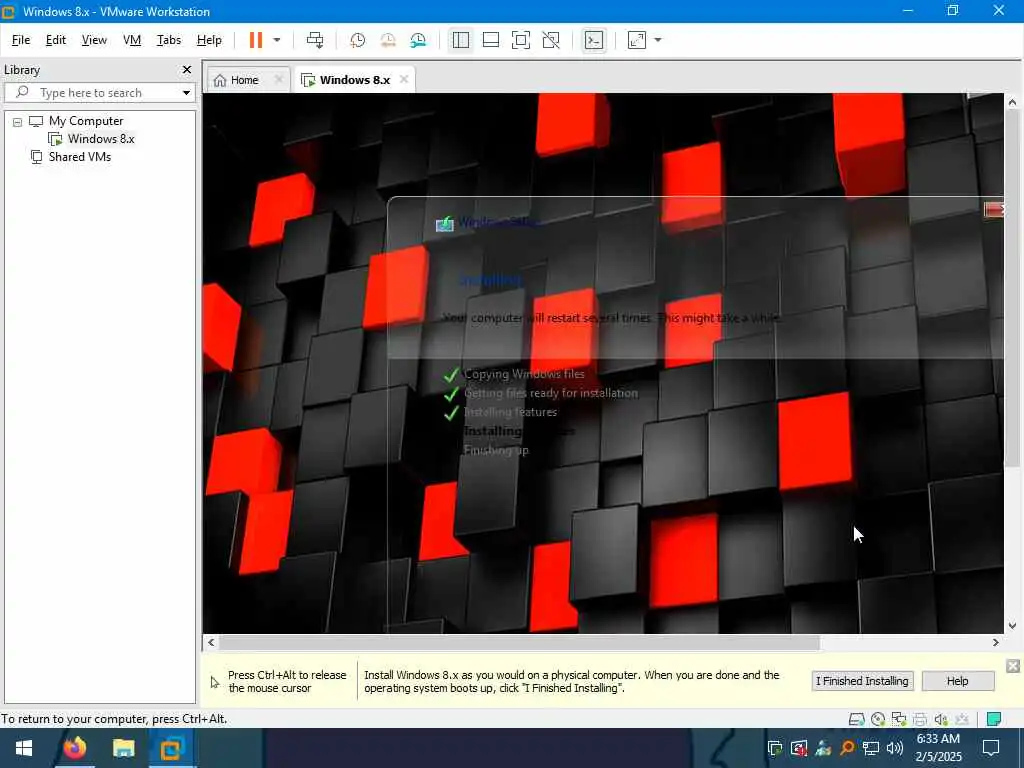Screen dimensions: 1024x768
Task: Click the network adapter status icon
Action: (x=899, y=719)
